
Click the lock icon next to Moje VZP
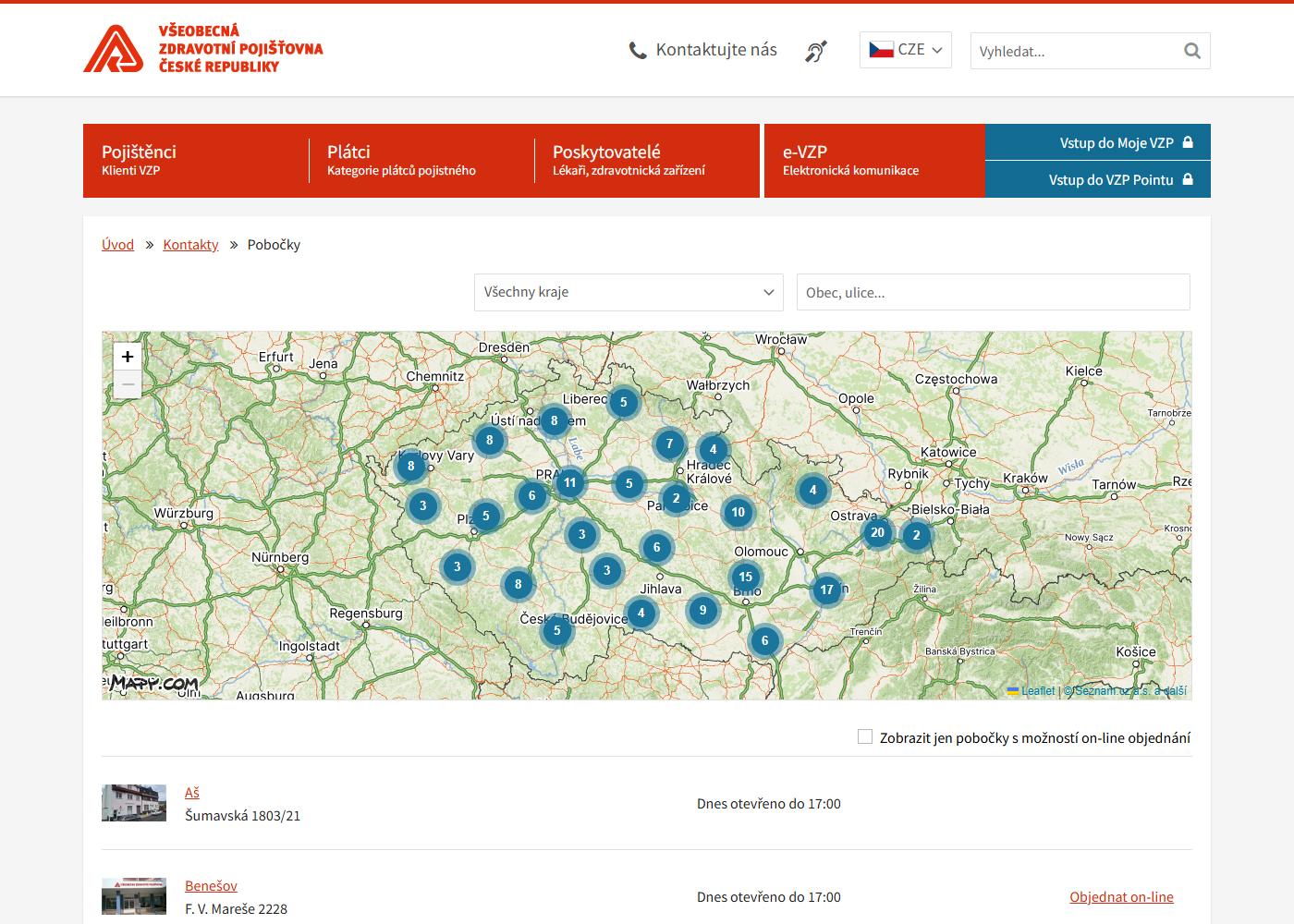pyautogui.click(x=1188, y=142)
